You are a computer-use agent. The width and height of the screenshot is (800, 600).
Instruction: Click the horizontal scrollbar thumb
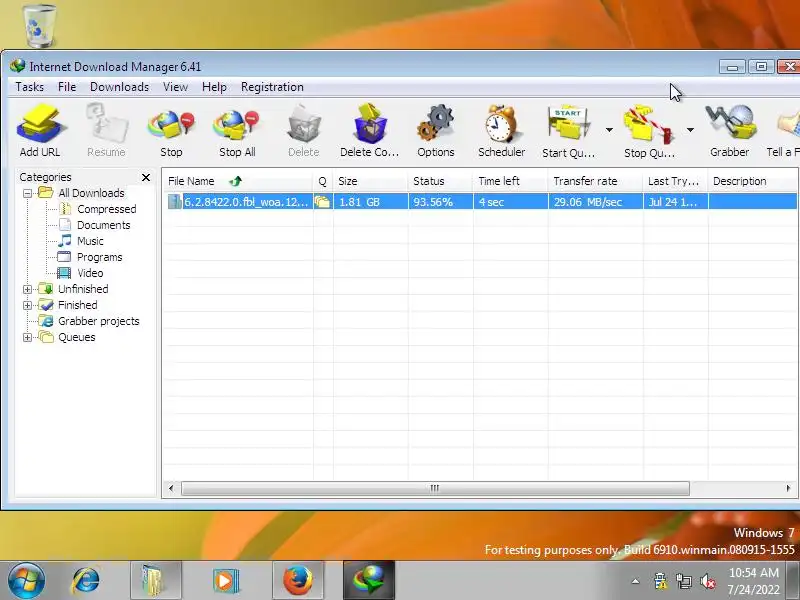tap(435, 488)
